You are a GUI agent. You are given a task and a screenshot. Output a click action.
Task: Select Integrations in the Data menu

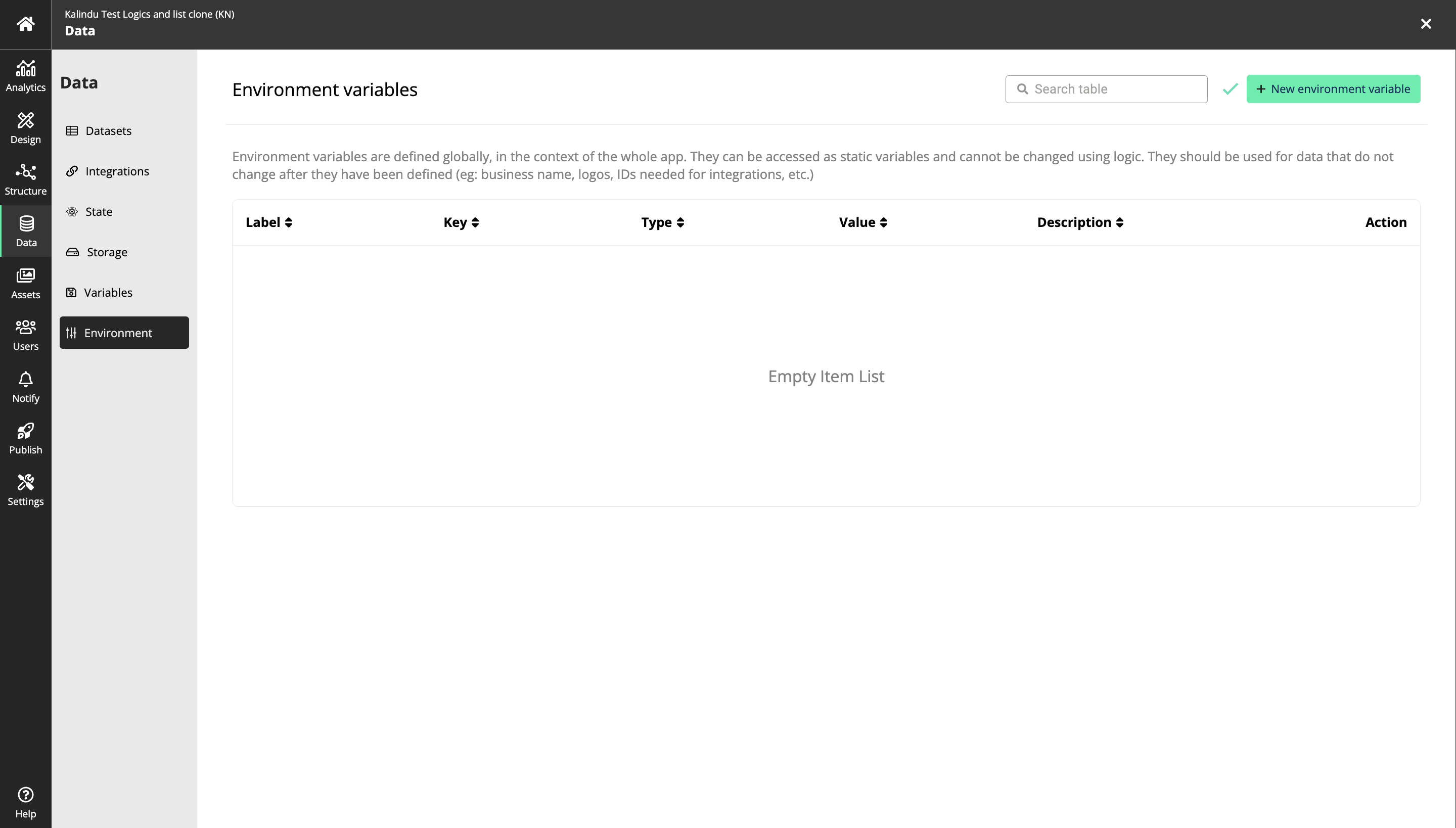[x=124, y=171]
